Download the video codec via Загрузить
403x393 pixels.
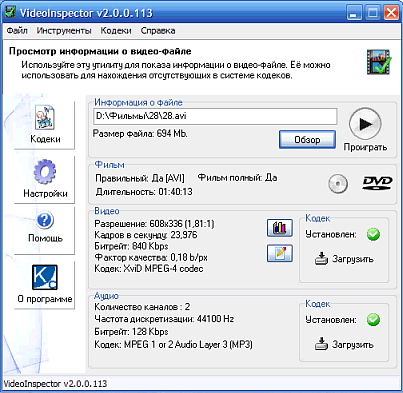pyautogui.click(x=344, y=259)
